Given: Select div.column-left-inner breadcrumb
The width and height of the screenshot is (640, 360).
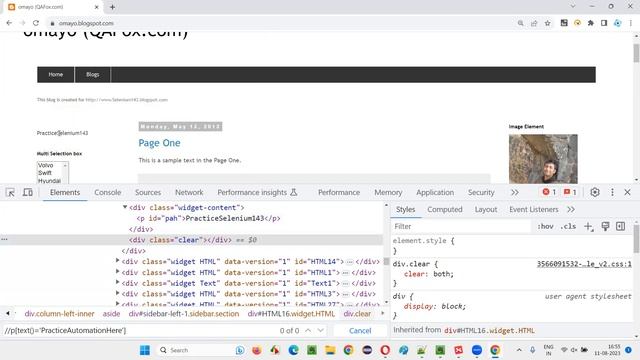Looking at the screenshot, I should [59, 314].
